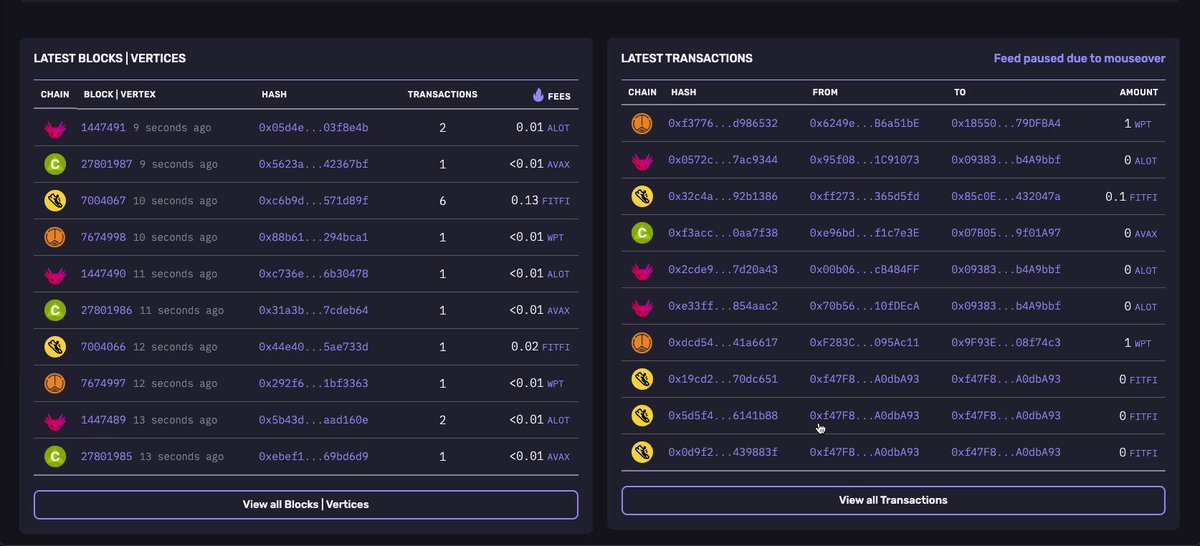The height and width of the screenshot is (546, 1200).
Task: Open sender address 0x95f08...1C91073
Action: (865, 160)
